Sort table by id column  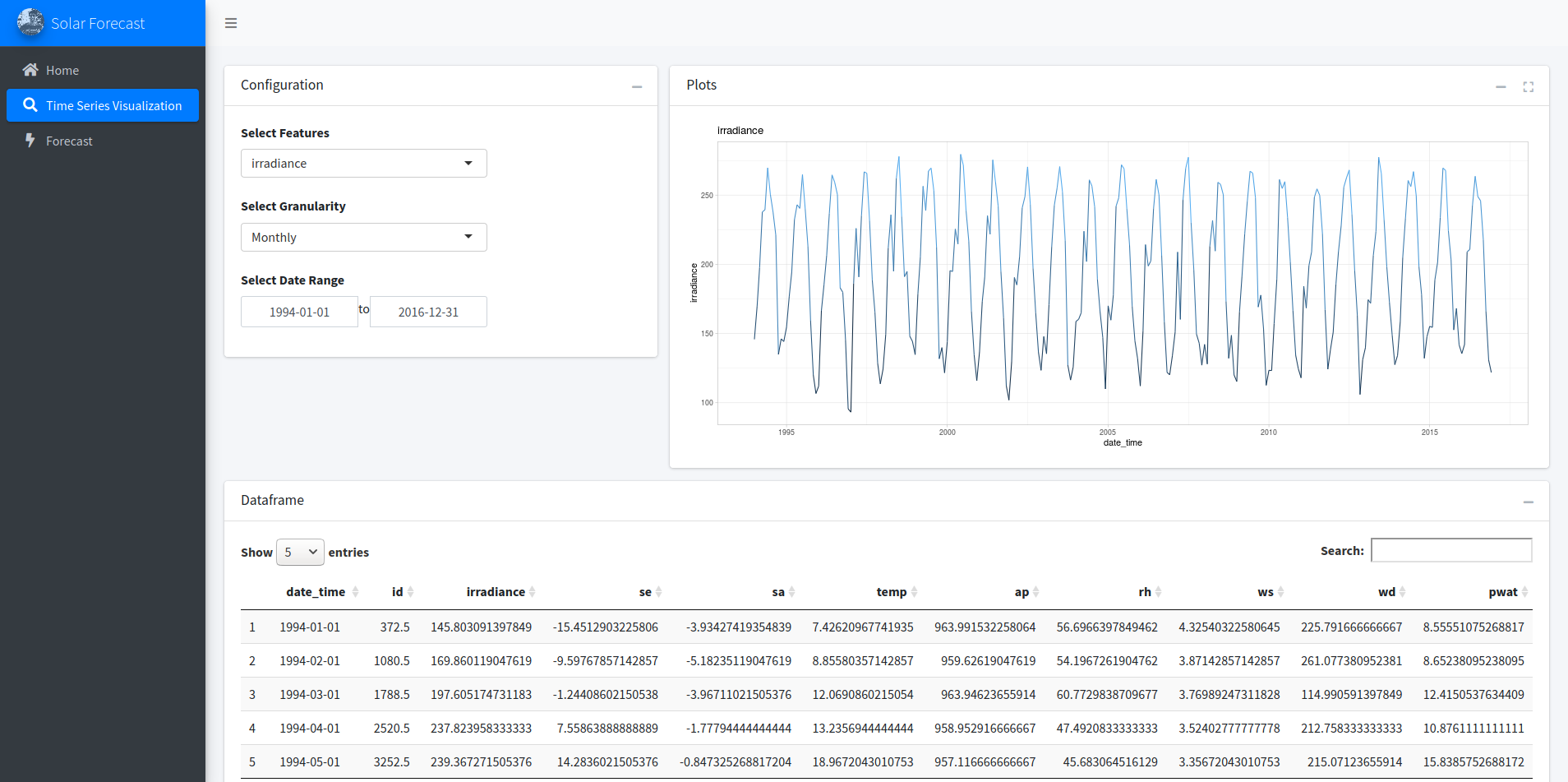tap(403, 592)
